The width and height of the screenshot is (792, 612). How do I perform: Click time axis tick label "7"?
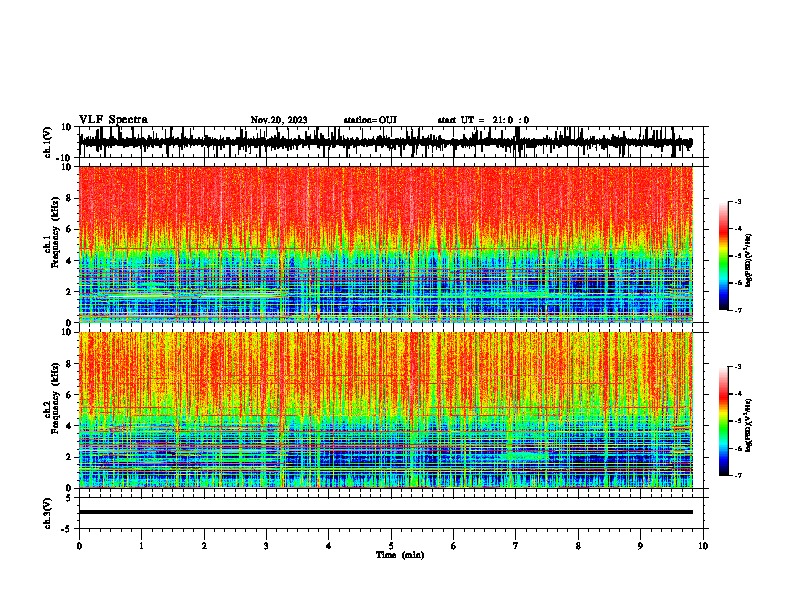click(x=516, y=546)
